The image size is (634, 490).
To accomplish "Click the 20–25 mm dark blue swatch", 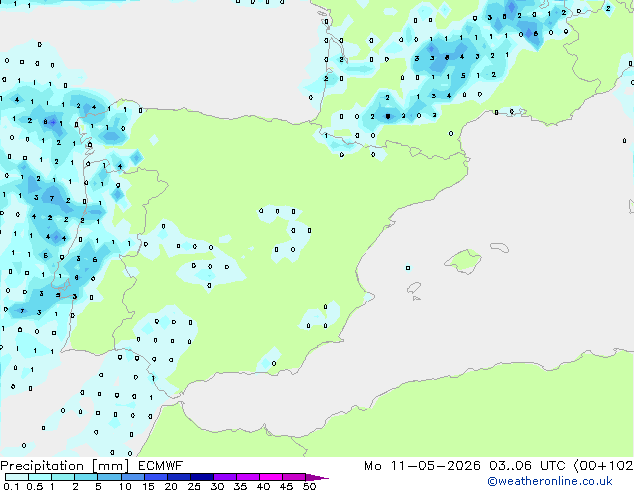I will (x=178, y=477).
